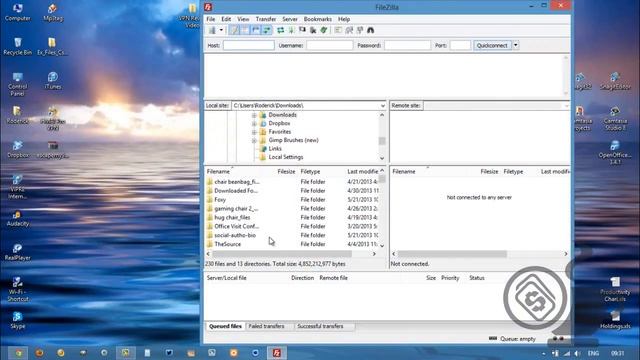Sort the local list by Filesize column
The image size is (640, 360).
(x=286, y=172)
